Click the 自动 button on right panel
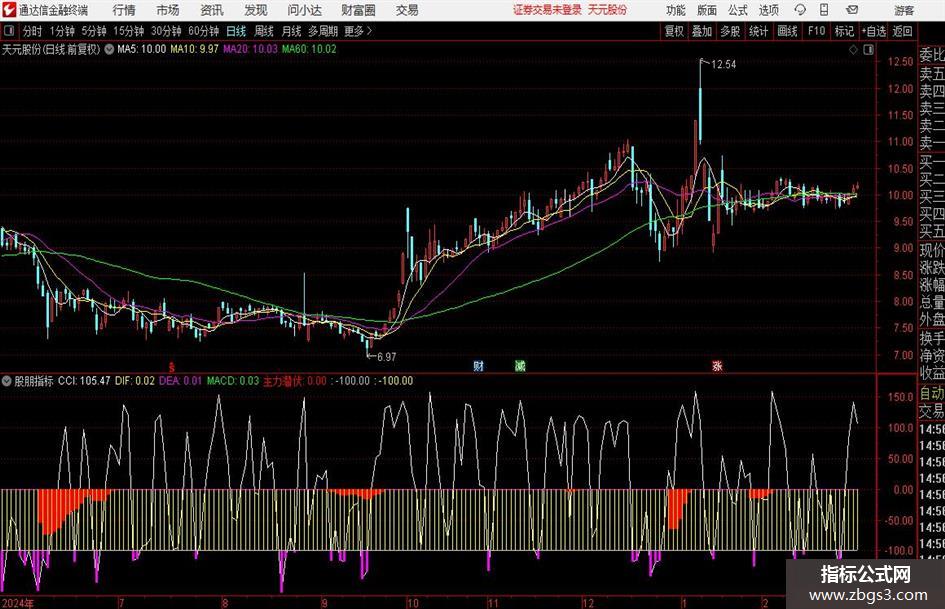945x609 pixels. click(932, 393)
